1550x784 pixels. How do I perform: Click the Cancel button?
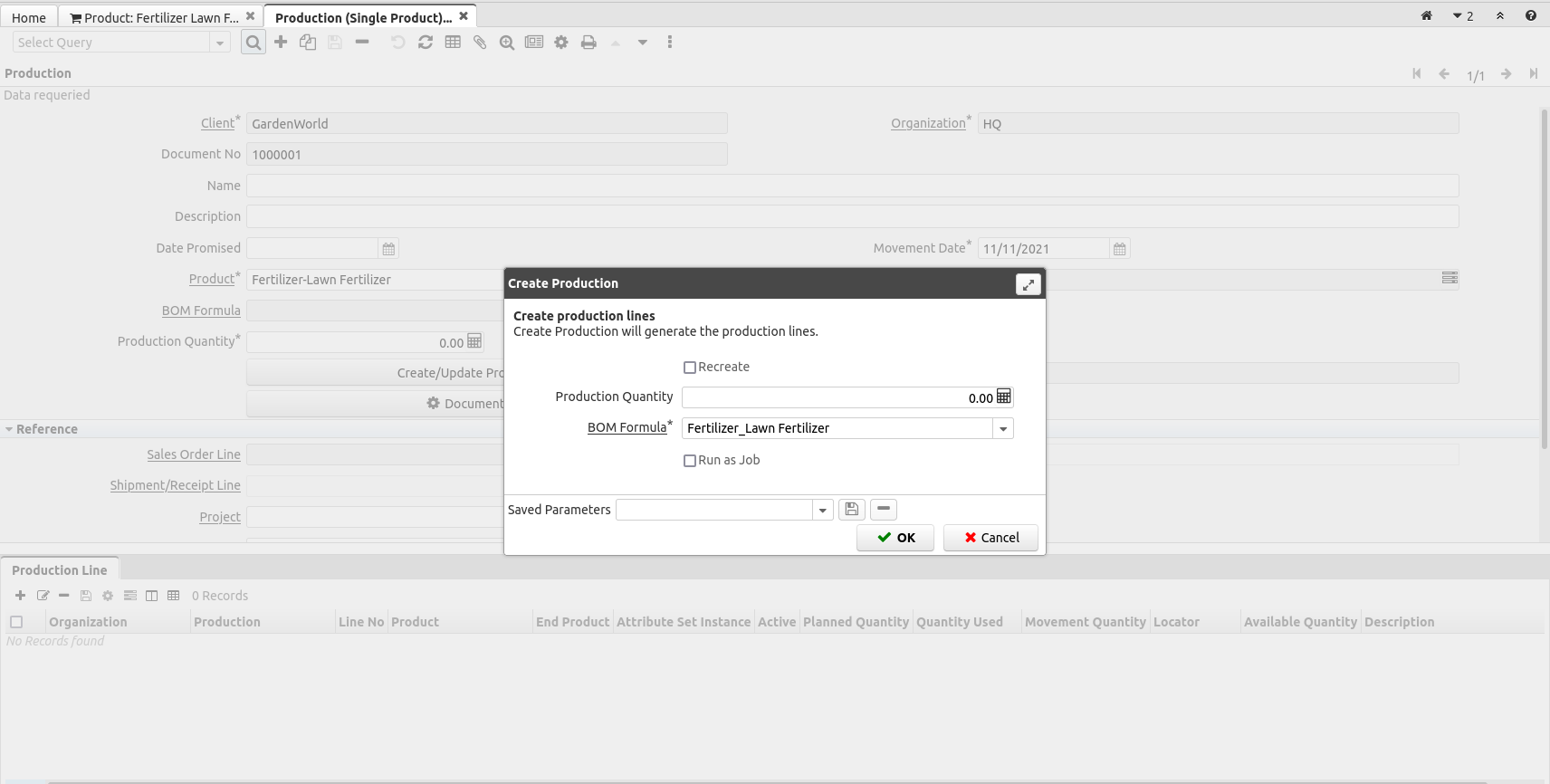click(990, 538)
